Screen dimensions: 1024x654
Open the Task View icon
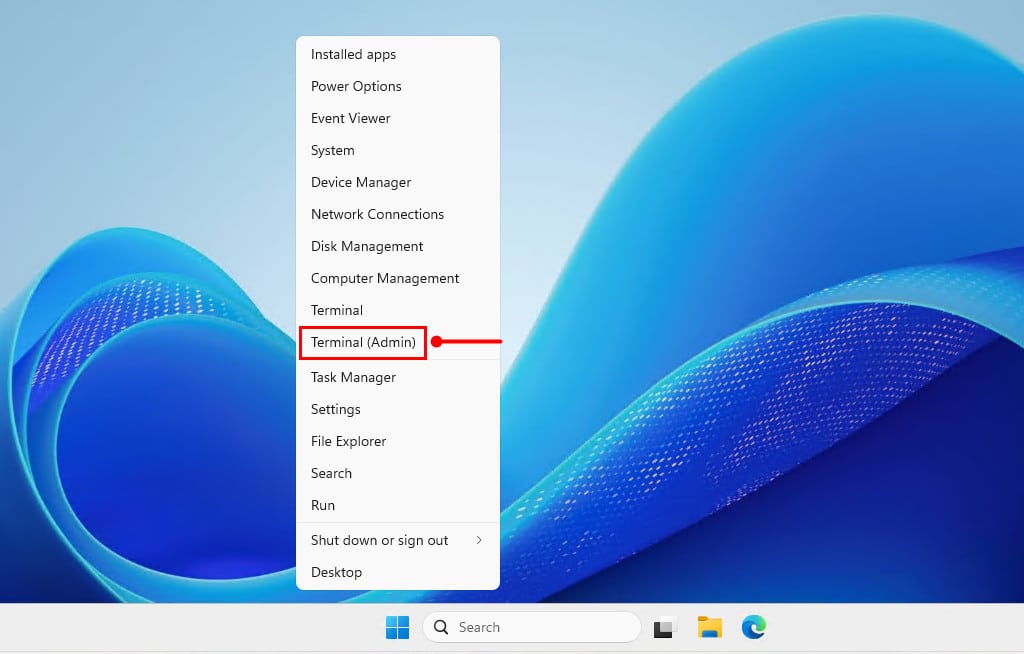point(665,628)
